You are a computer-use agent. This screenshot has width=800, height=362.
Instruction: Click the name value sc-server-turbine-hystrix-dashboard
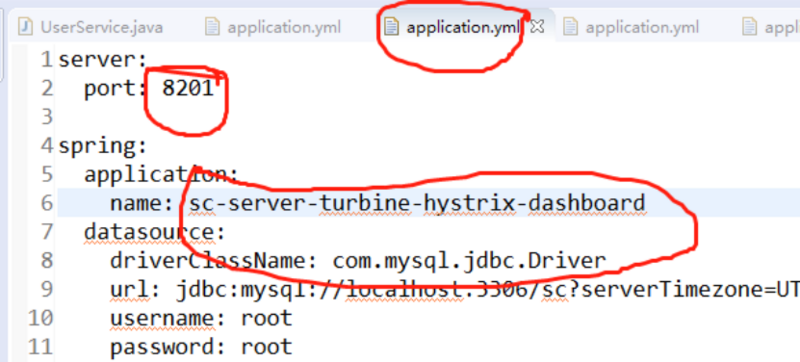point(417,203)
